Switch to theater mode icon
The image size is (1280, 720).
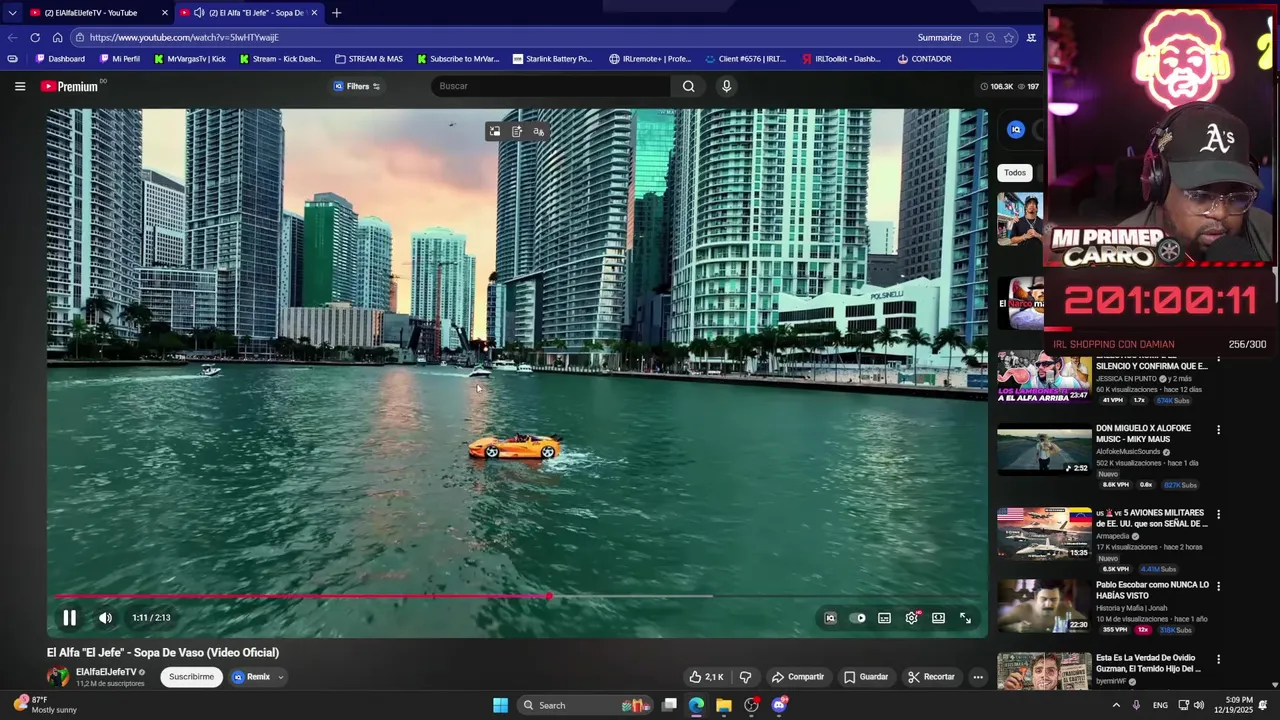click(939, 618)
